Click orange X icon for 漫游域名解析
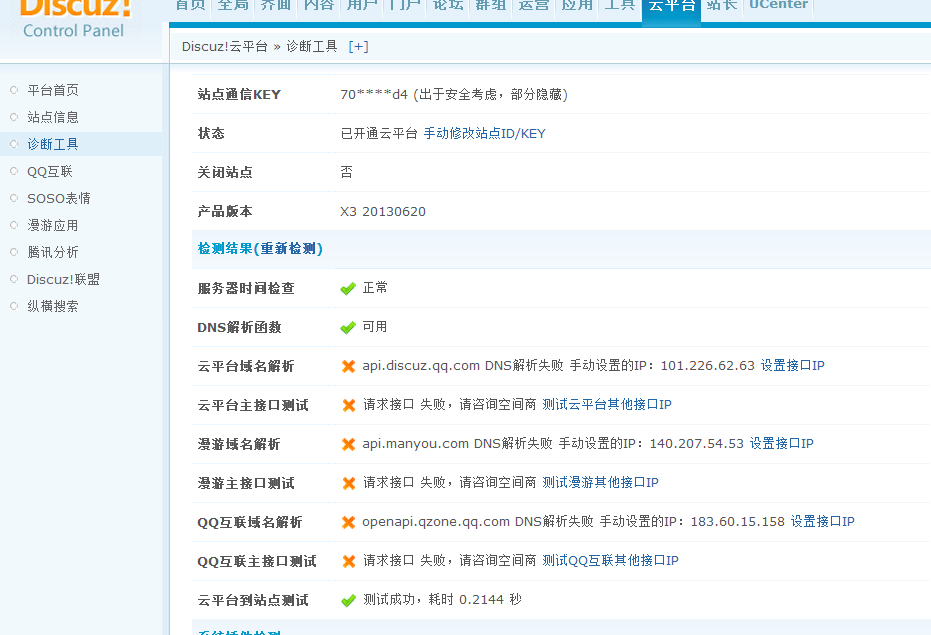The width and height of the screenshot is (931, 635). point(349,444)
